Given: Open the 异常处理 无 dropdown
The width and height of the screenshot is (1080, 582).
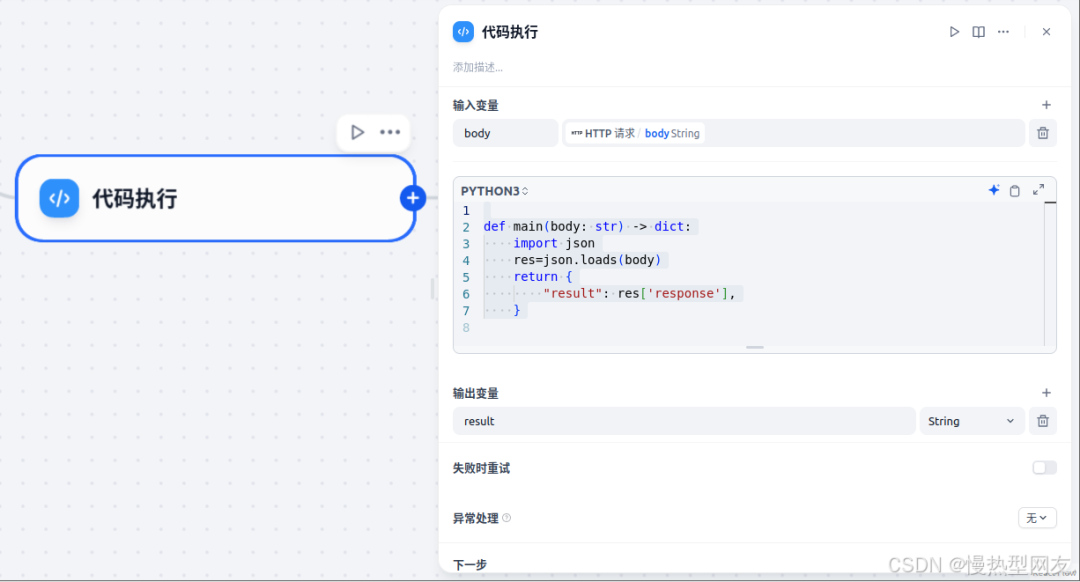Looking at the screenshot, I should [1037, 517].
